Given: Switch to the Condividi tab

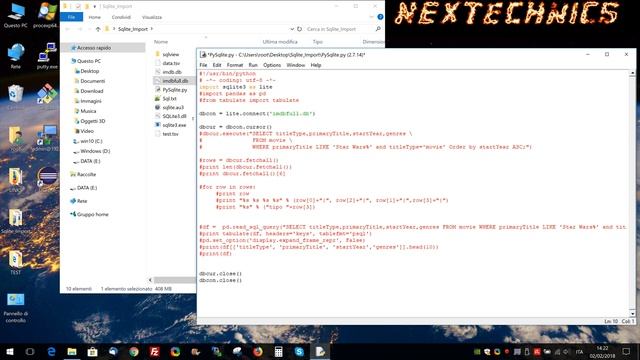Looking at the screenshot, I should [x=121, y=17].
